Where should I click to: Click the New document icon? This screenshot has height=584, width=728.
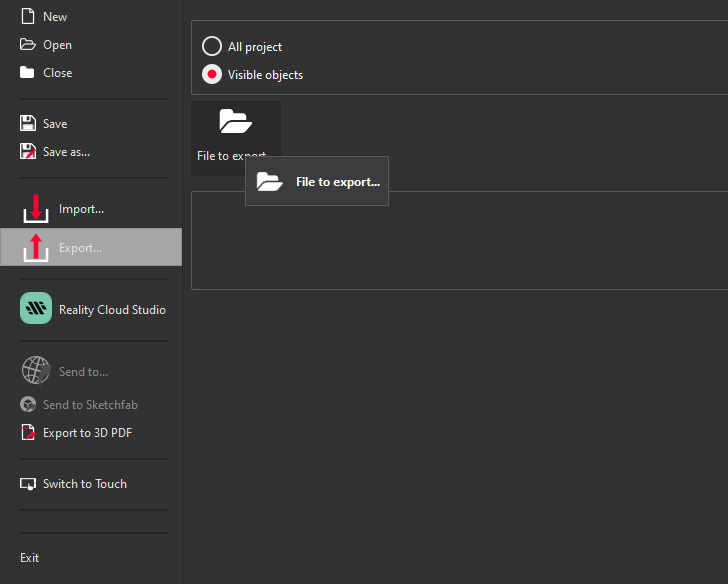[28, 16]
